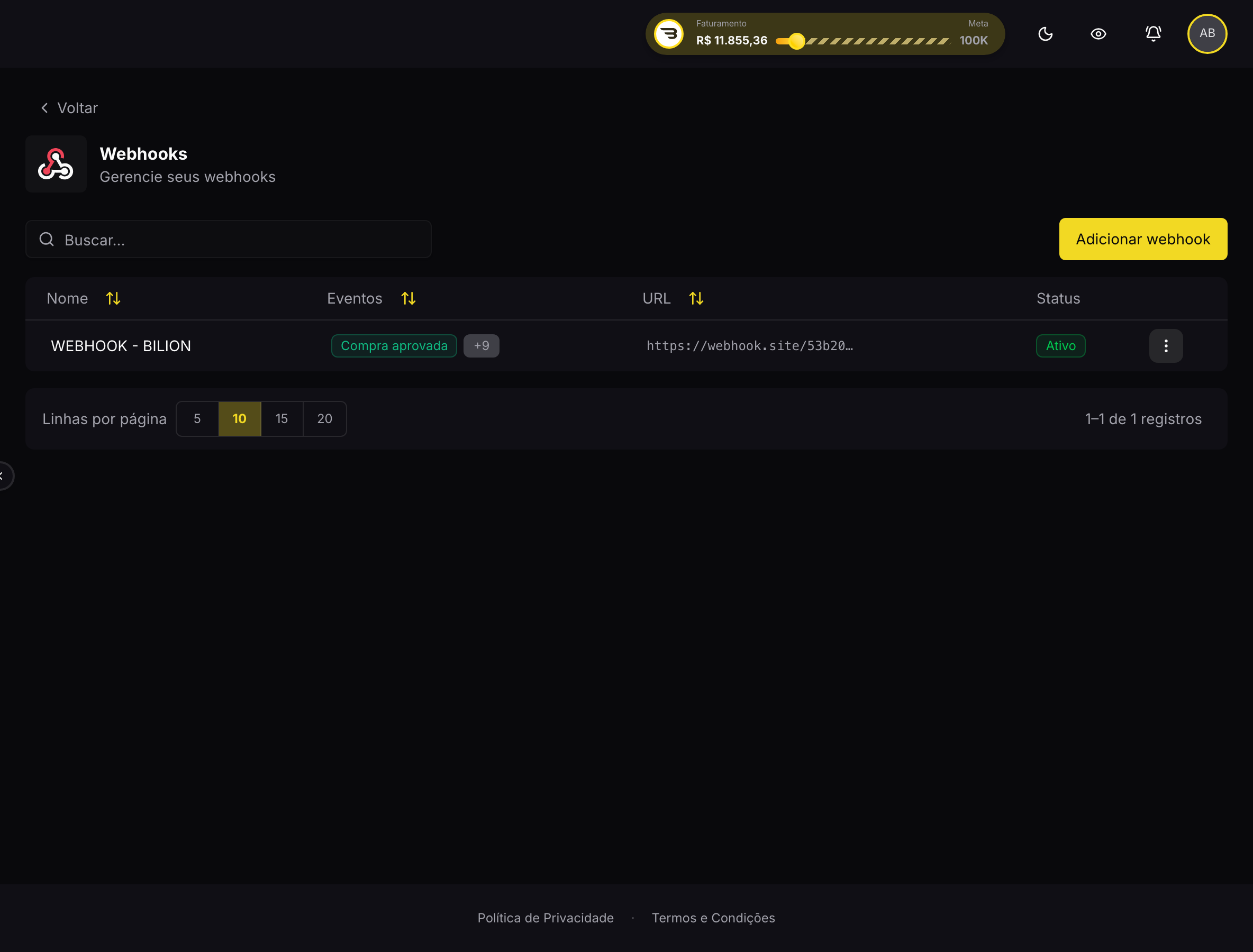Toggle dark mode with the moon icon

point(1045,34)
